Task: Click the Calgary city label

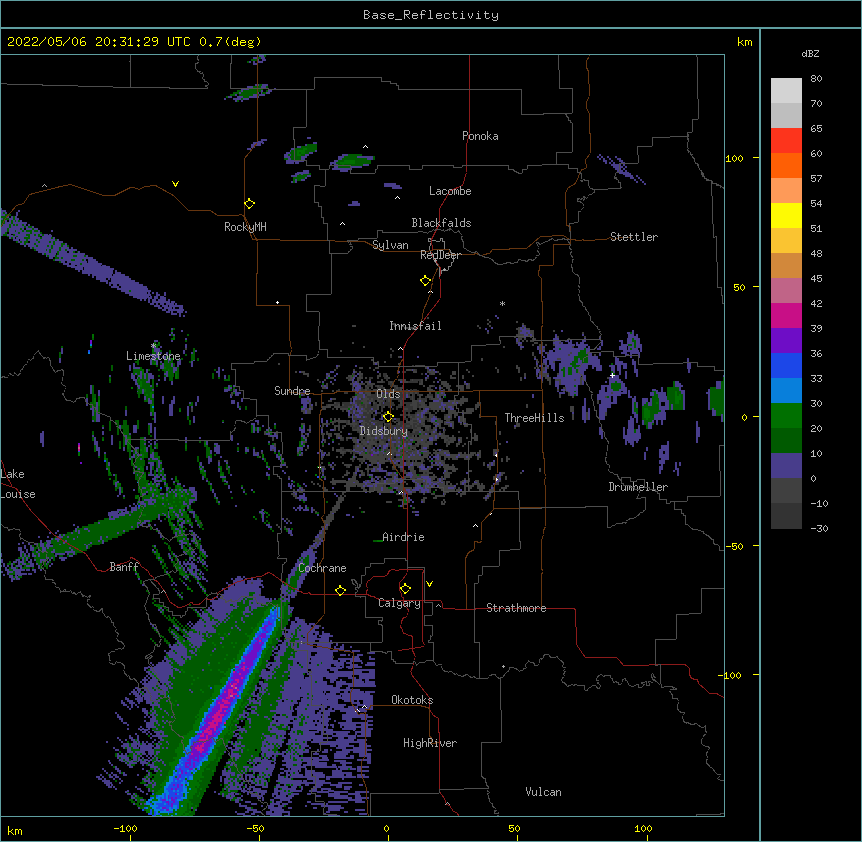Action: [x=399, y=603]
